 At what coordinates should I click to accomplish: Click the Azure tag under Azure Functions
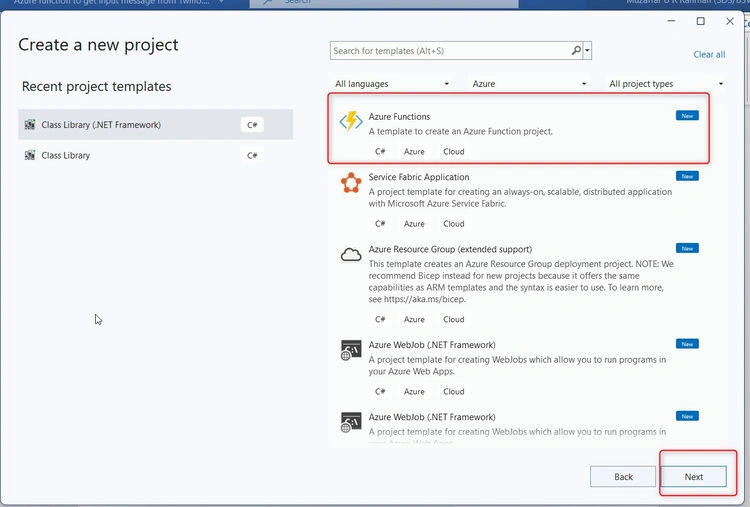[x=414, y=152]
